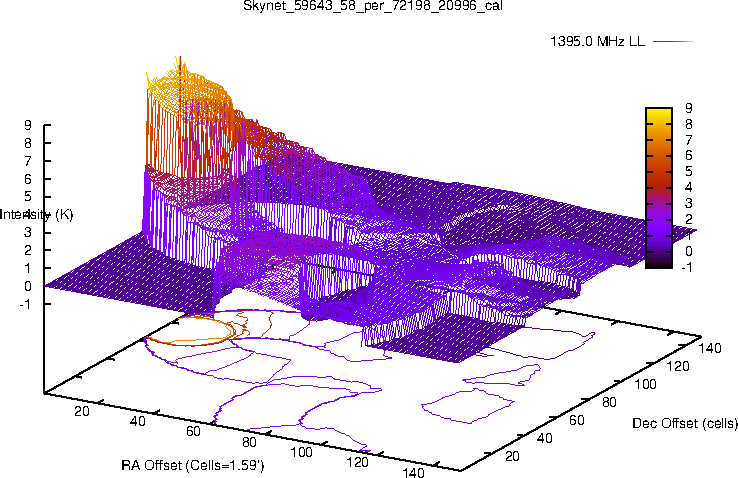Select the color bar scale label 5
The height and width of the screenshot is (478, 738).
(x=689, y=172)
